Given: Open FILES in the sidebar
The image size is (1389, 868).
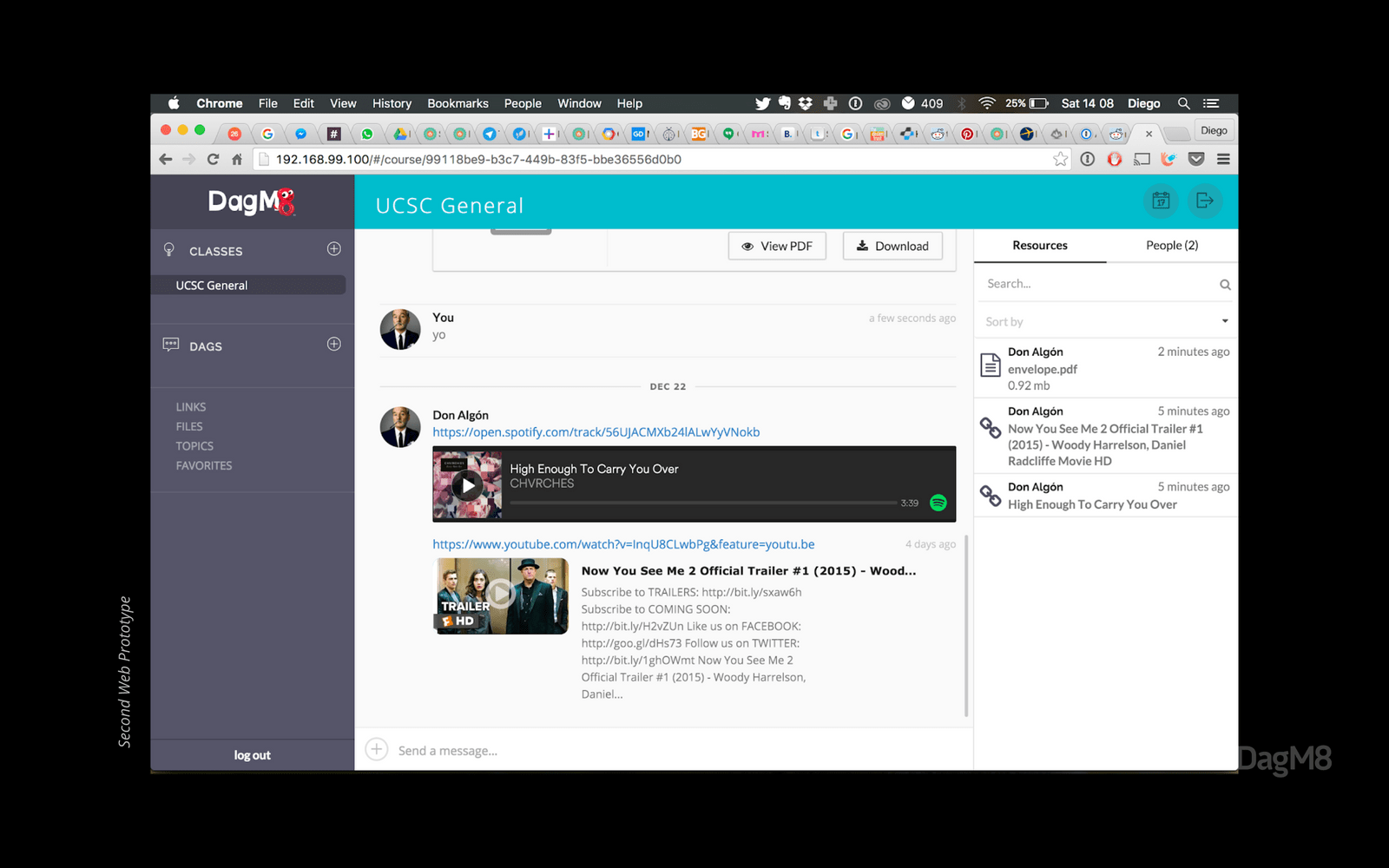Looking at the screenshot, I should point(189,426).
